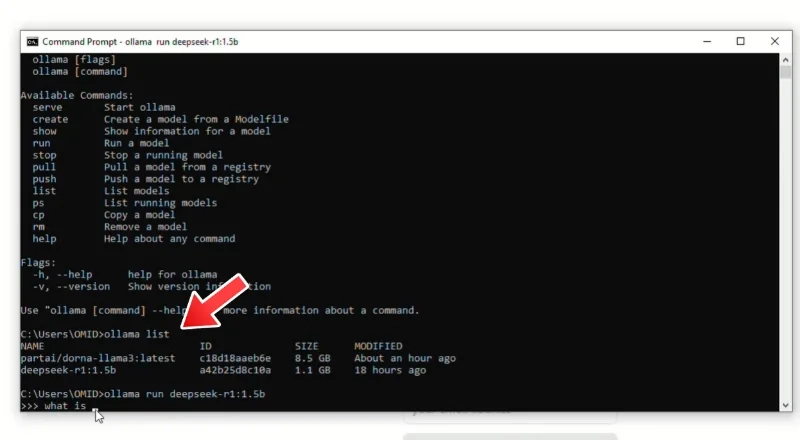The image size is (800, 440).
Task: Click the 'deepseek-r1:1.5b' model entry in list
Action: click(x=68, y=370)
